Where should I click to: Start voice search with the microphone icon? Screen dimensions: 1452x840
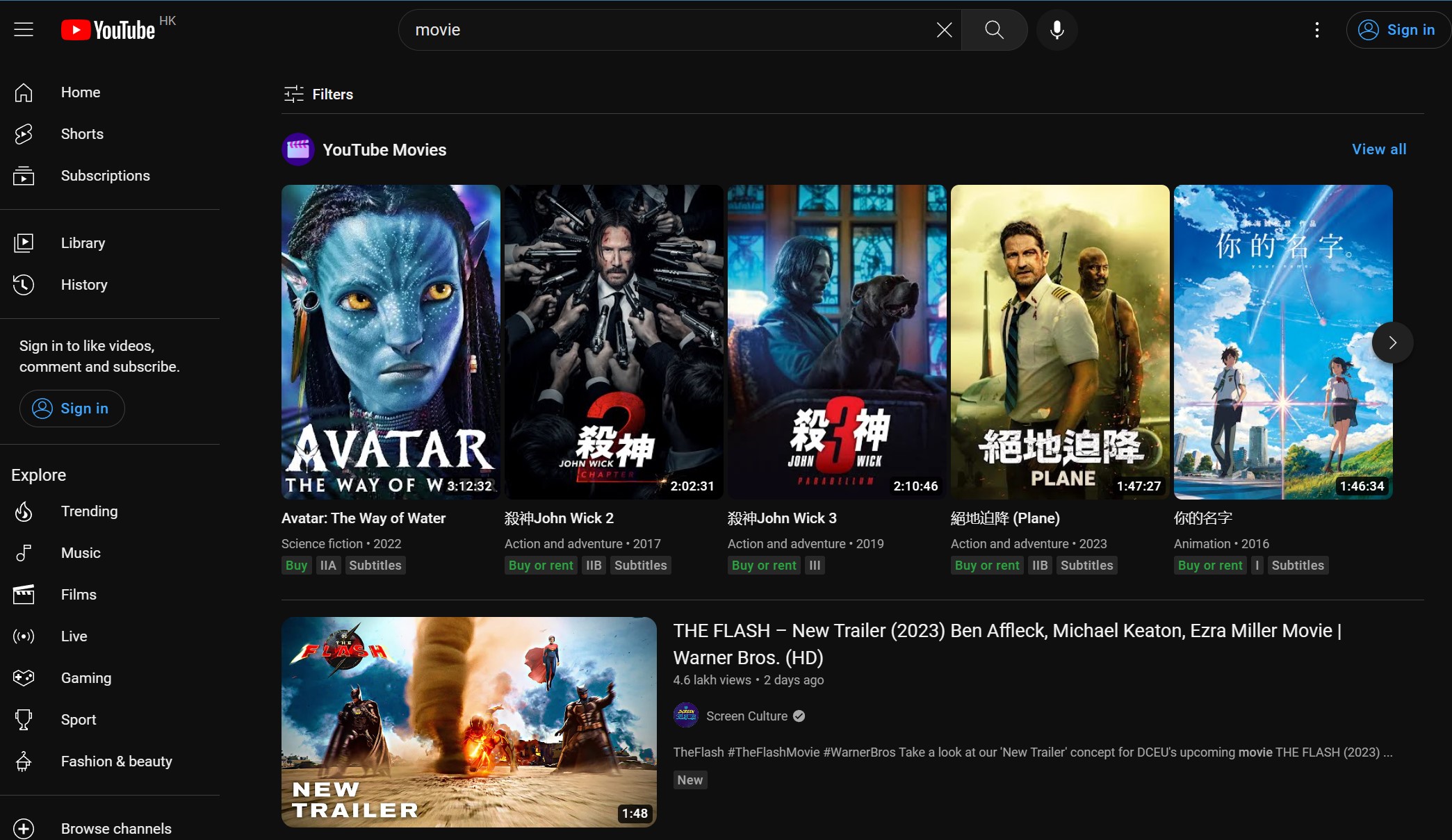coord(1057,30)
